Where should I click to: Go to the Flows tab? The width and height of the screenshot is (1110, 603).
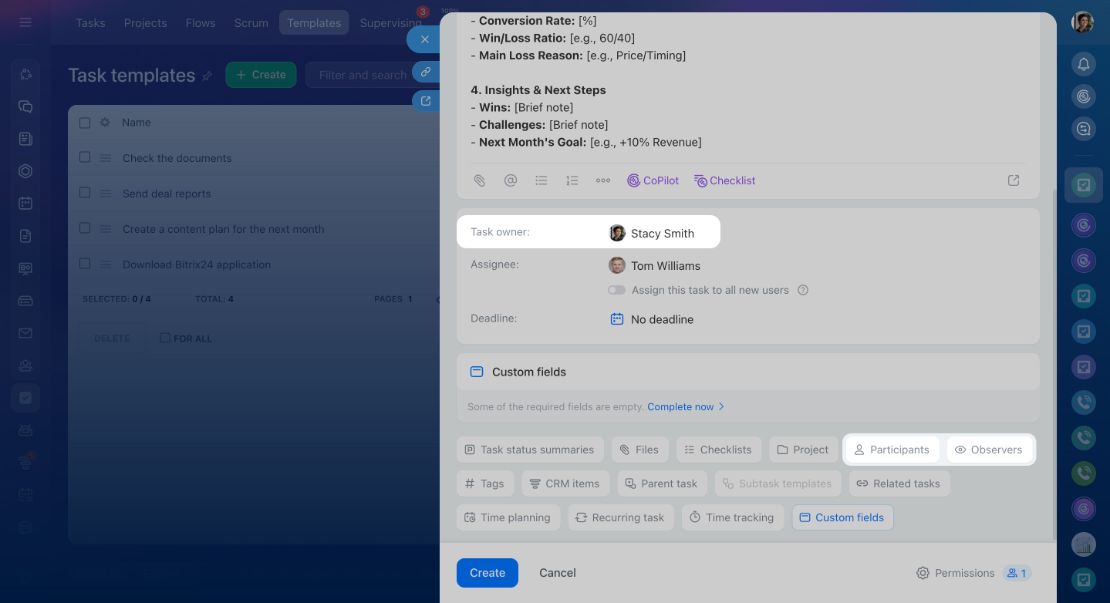pos(200,23)
